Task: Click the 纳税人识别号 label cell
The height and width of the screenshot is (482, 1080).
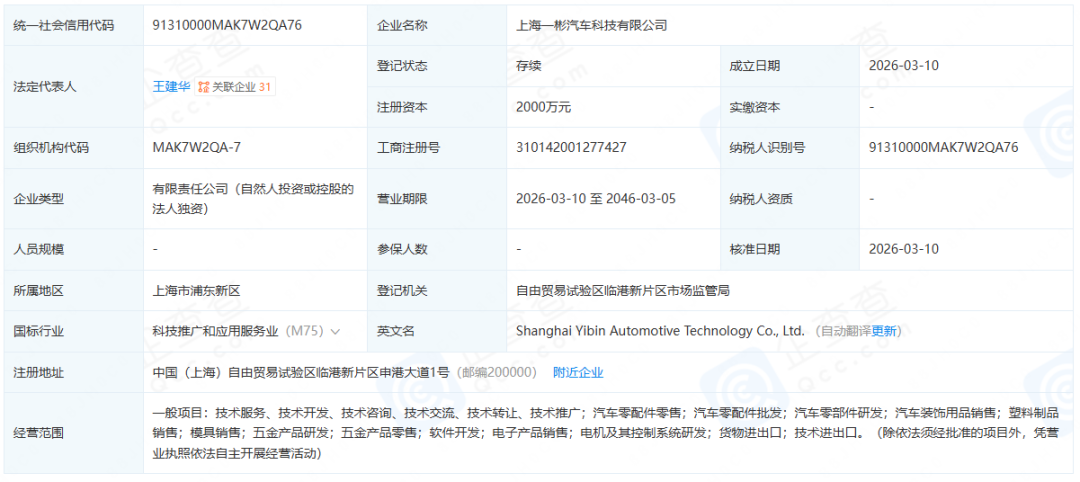Action: 790,147
